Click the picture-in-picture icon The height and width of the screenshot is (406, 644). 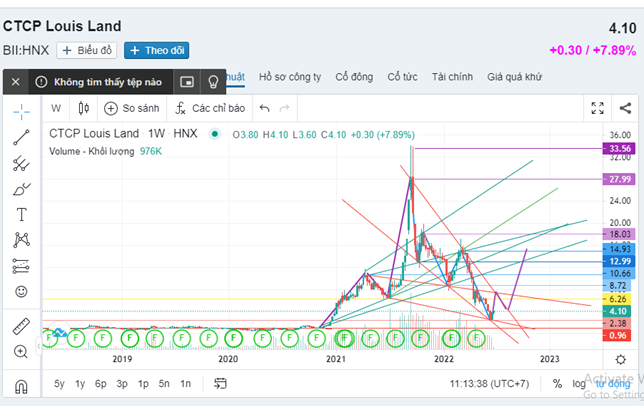pos(187,82)
